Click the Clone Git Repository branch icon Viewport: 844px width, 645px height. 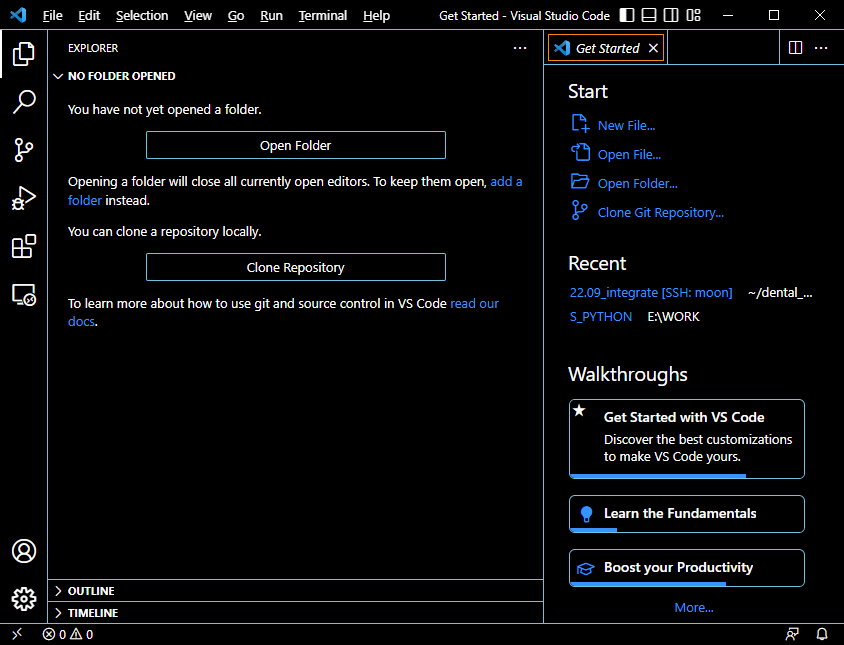[579, 211]
